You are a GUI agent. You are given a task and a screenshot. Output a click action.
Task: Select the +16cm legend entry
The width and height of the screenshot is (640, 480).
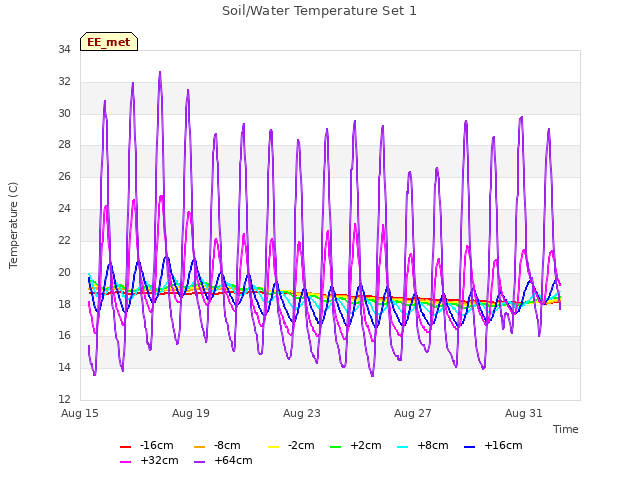[493, 445]
